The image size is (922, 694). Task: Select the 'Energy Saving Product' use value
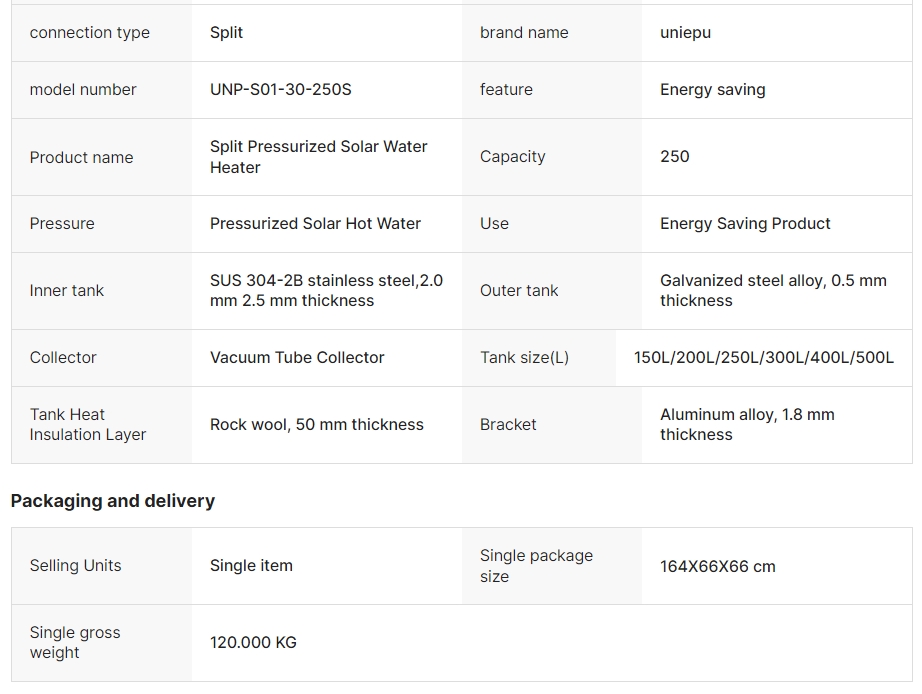click(x=745, y=224)
